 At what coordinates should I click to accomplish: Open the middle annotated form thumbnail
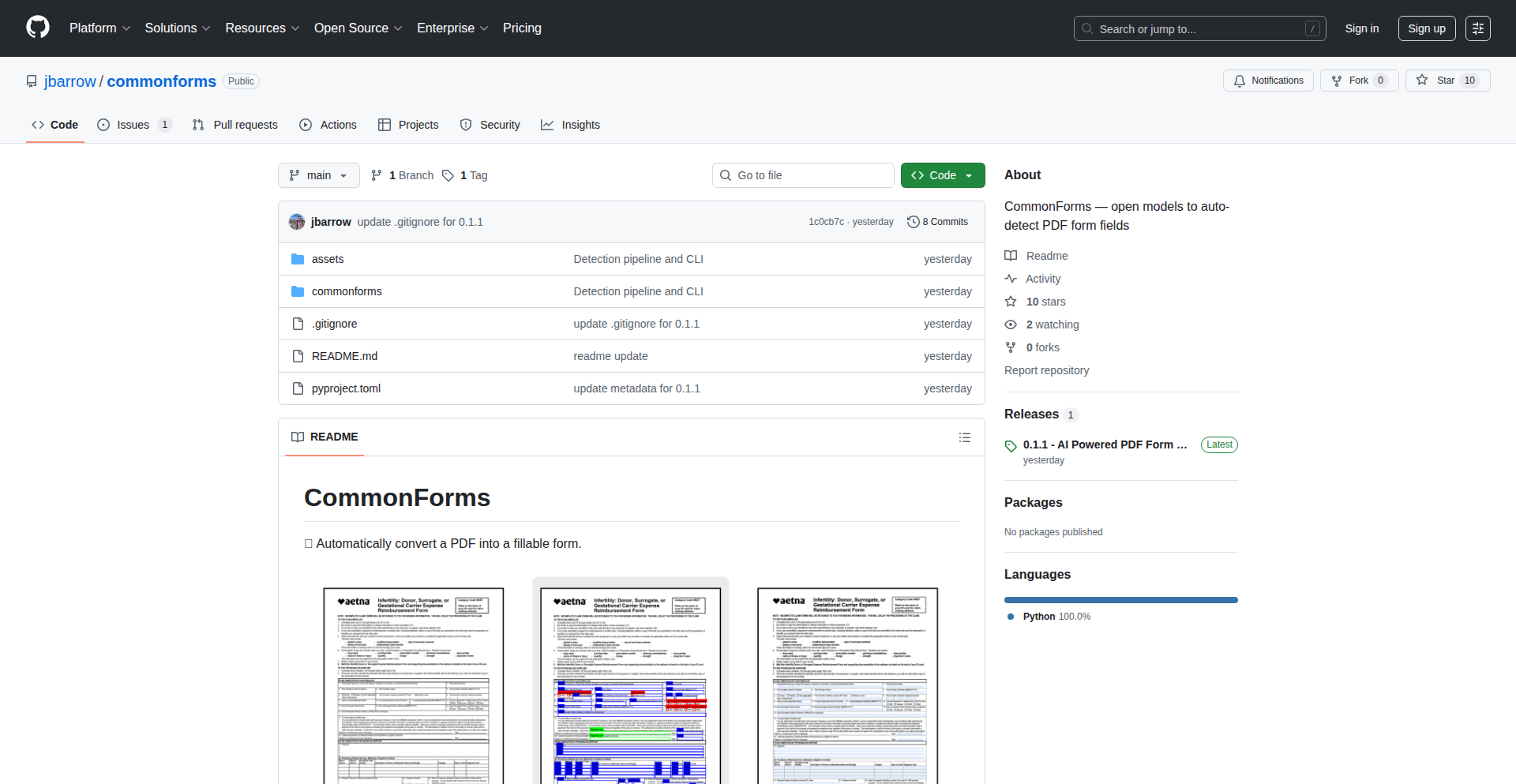[x=630, y=684]
